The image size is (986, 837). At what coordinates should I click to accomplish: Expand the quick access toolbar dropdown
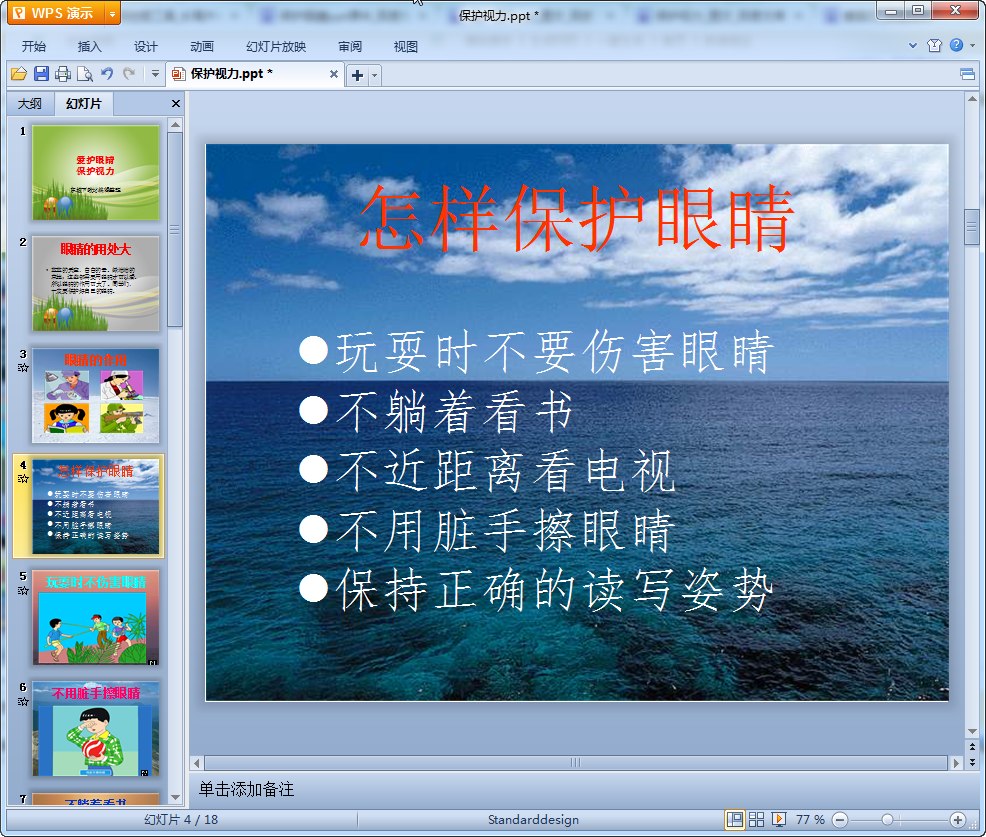(x=155, y=74)
